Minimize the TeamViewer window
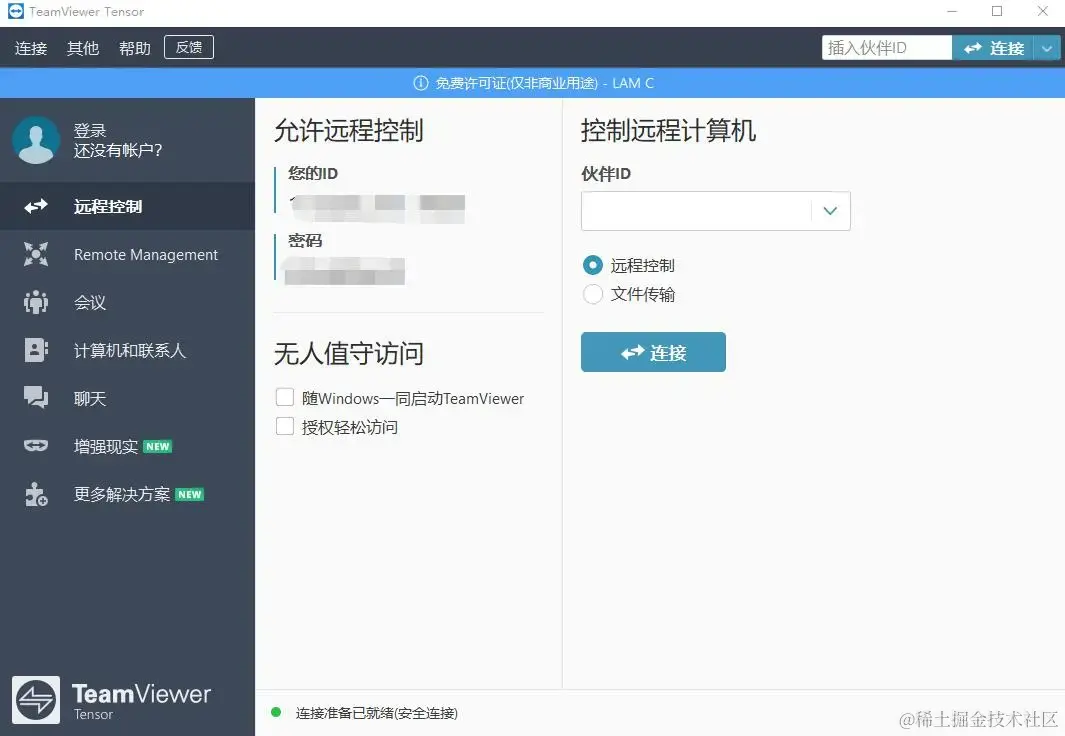This screenshot has width=1065, height=736. pos(952,12)
